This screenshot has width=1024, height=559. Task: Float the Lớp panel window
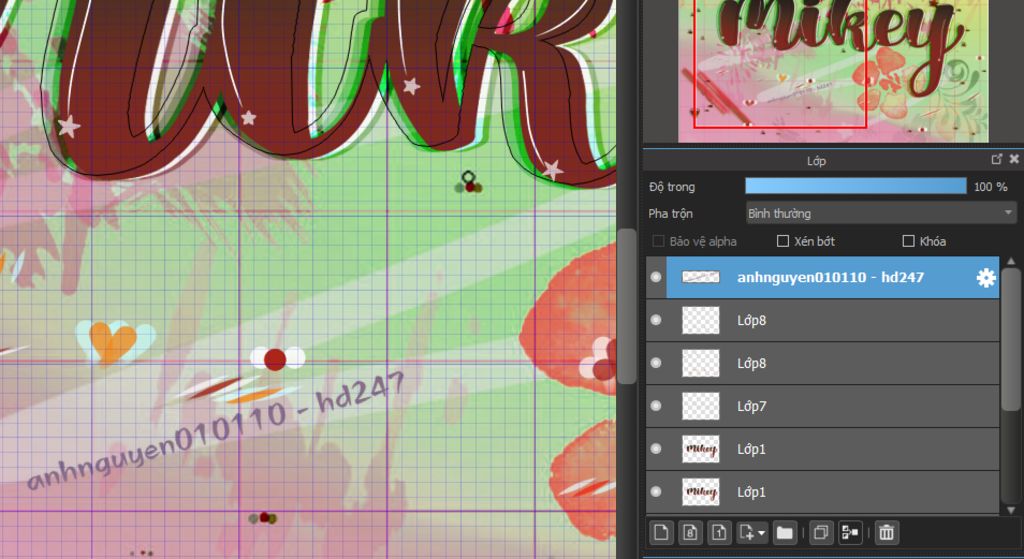(x=997, y=159)
